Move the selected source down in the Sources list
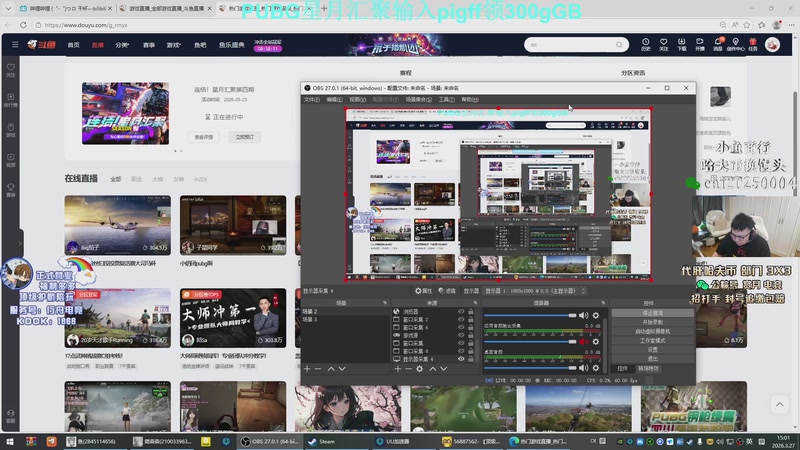 coord(444,368)
